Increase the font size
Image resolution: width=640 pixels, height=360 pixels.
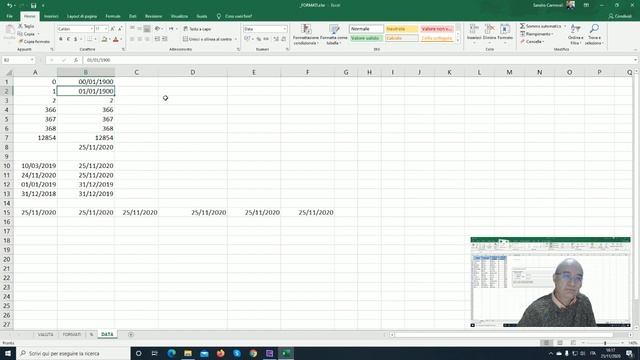[113, 29]
